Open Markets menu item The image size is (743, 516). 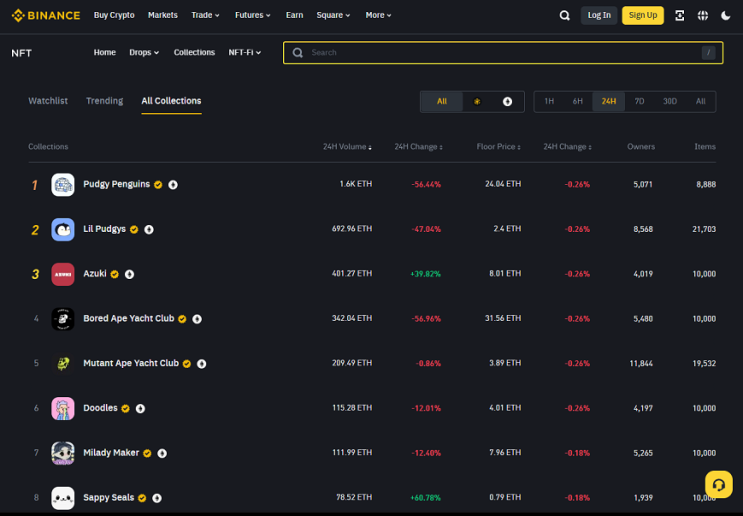pos(163,15)
